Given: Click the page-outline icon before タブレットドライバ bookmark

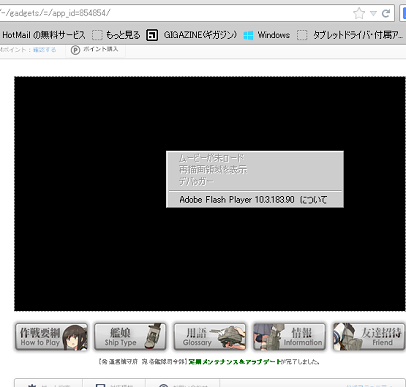Looking at the screenshot, I should click(x=302, y=35).
